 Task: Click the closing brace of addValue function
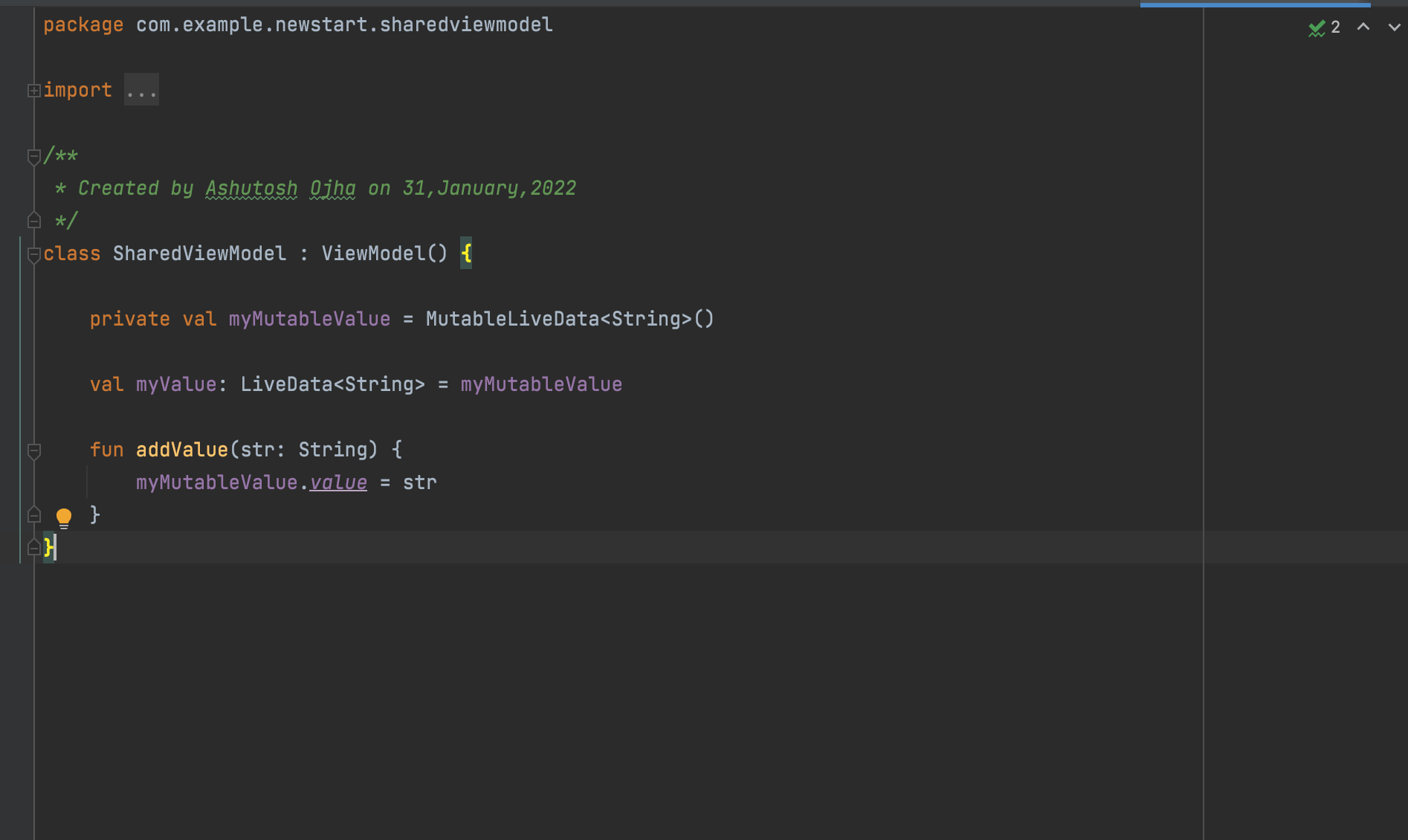click(94, 514)
